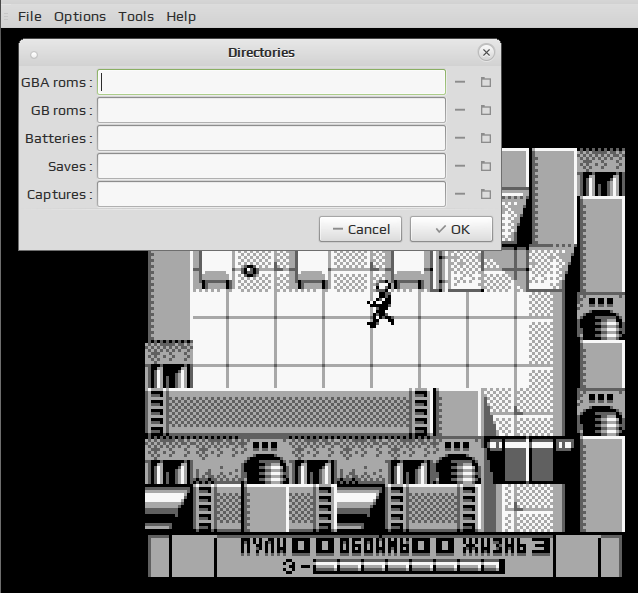Clear the GB roms path

(x=460, y=110)
